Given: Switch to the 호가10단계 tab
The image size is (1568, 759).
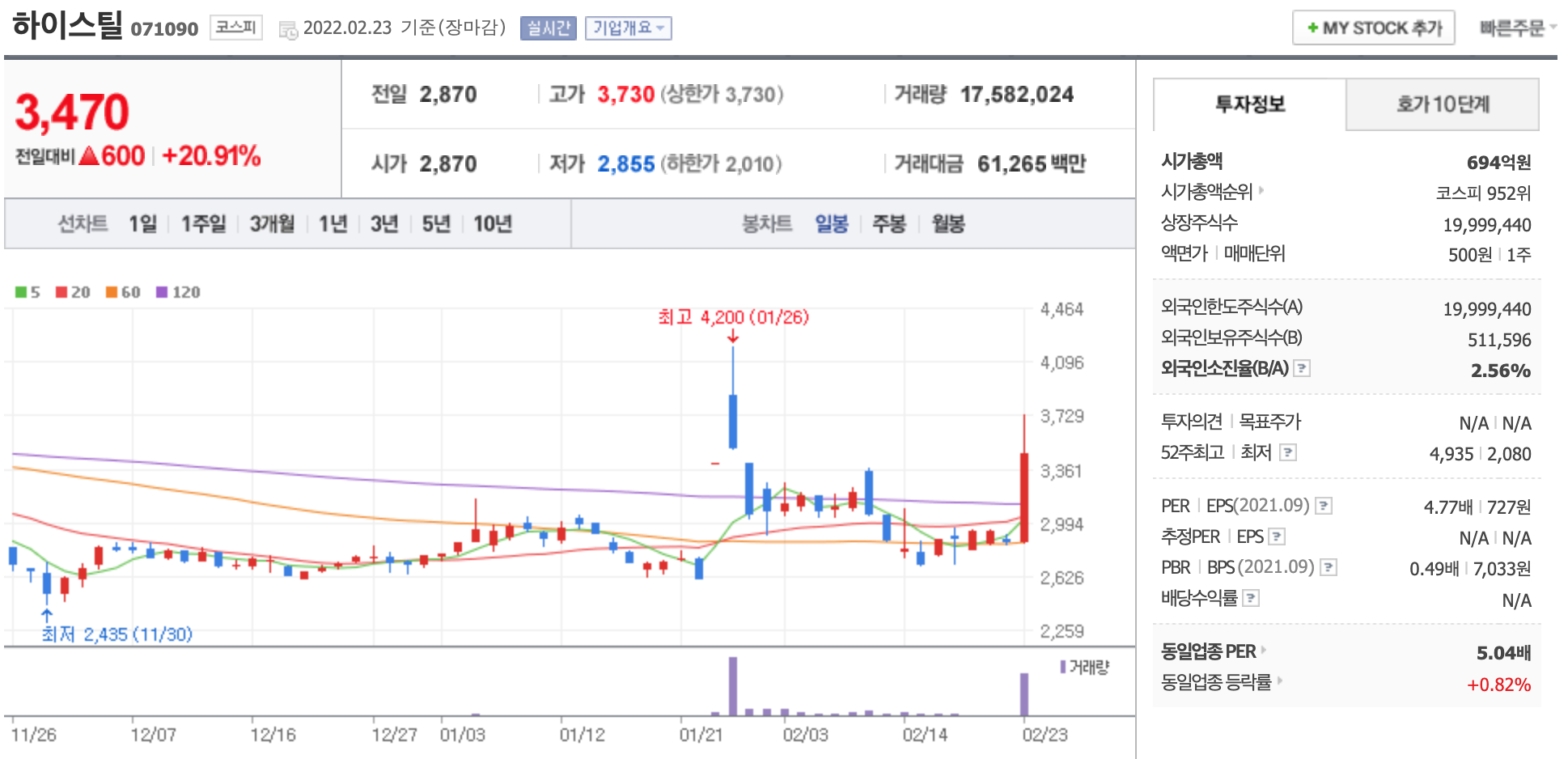Looking at the screenshot, I should coord(1443,104).
